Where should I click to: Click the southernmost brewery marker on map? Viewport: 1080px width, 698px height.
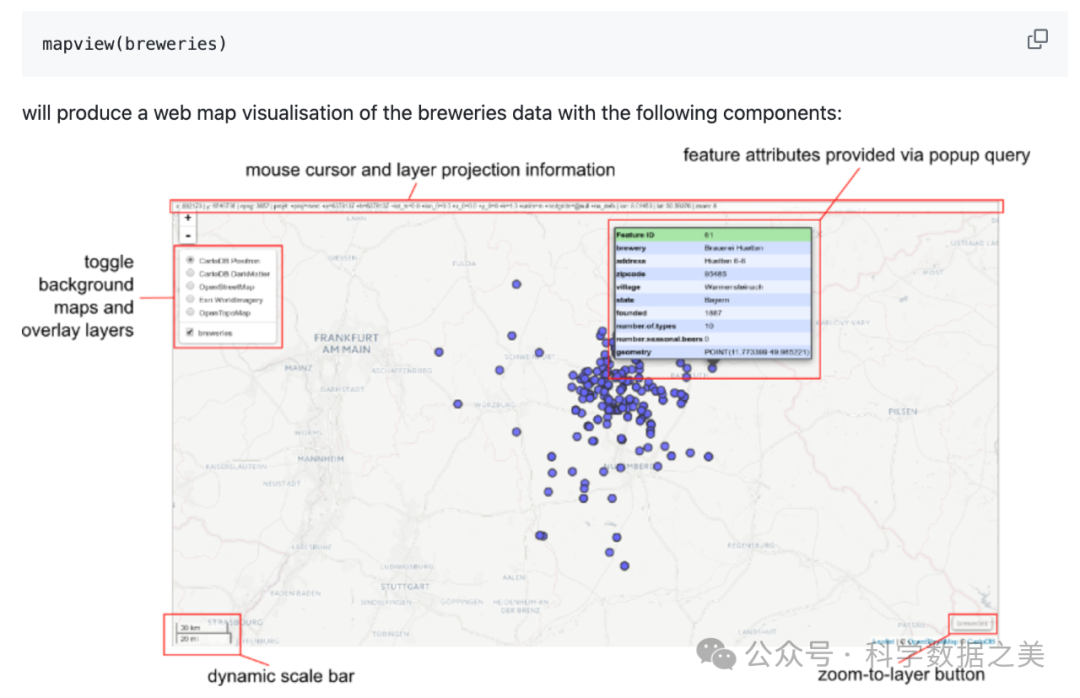pyautogui.click(x=624, y=566)
